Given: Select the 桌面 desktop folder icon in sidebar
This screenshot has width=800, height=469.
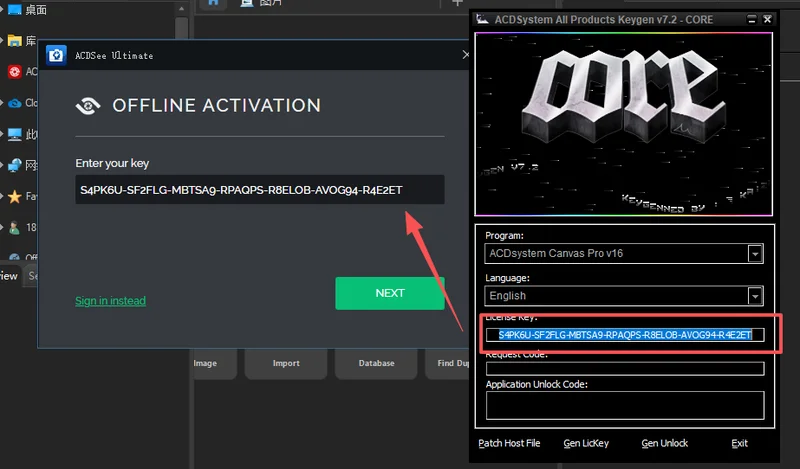Looking at the screenshot, I should coord(15,9).
